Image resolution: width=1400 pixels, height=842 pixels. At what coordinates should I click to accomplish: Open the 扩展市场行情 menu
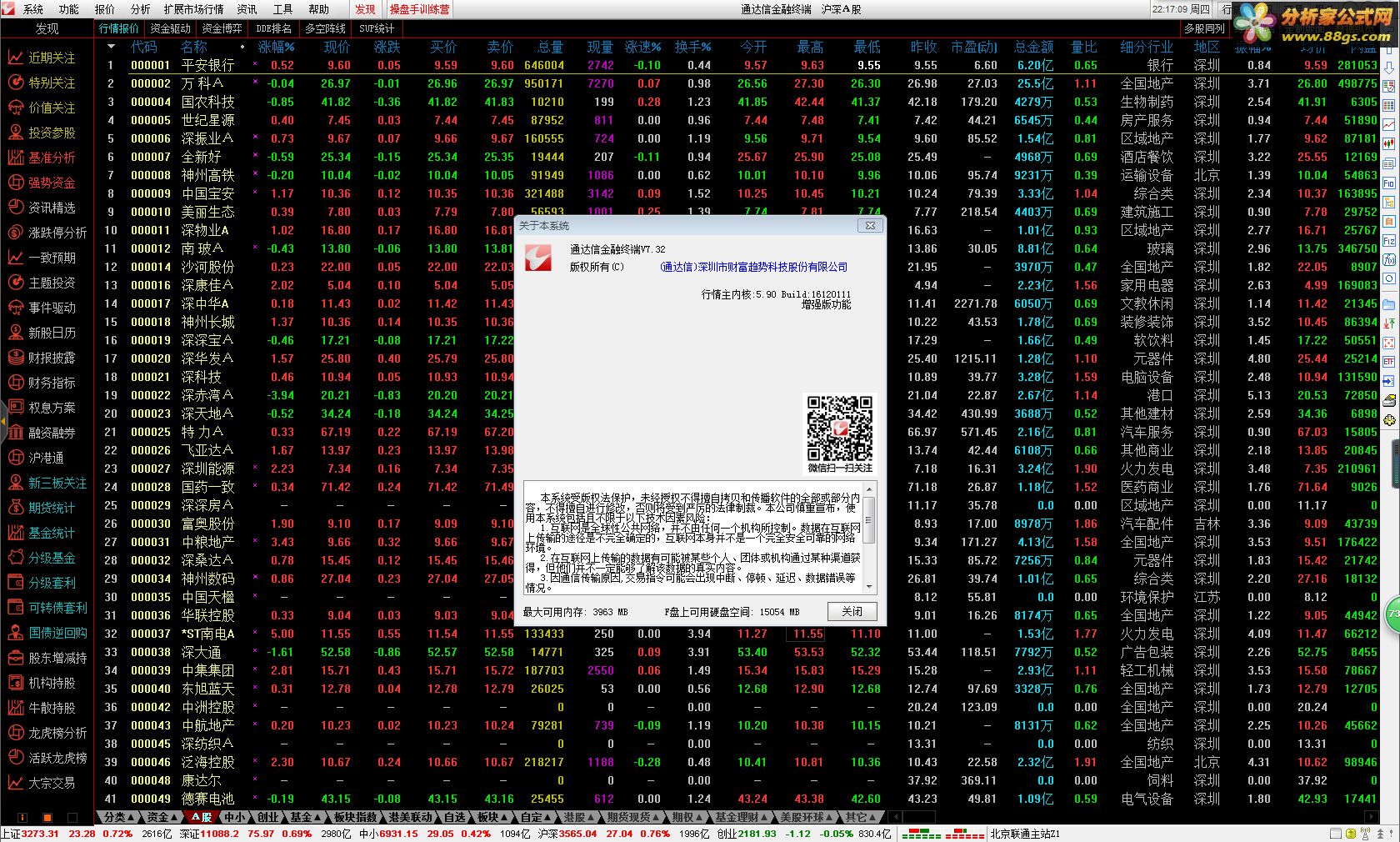pyautogui.click(x=193, y=9)
